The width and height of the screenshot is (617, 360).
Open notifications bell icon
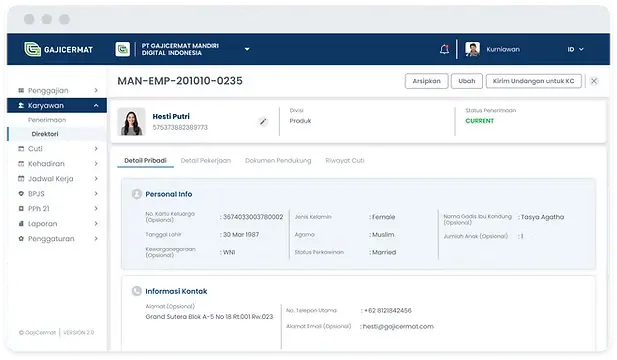click(x=444, y=49)
